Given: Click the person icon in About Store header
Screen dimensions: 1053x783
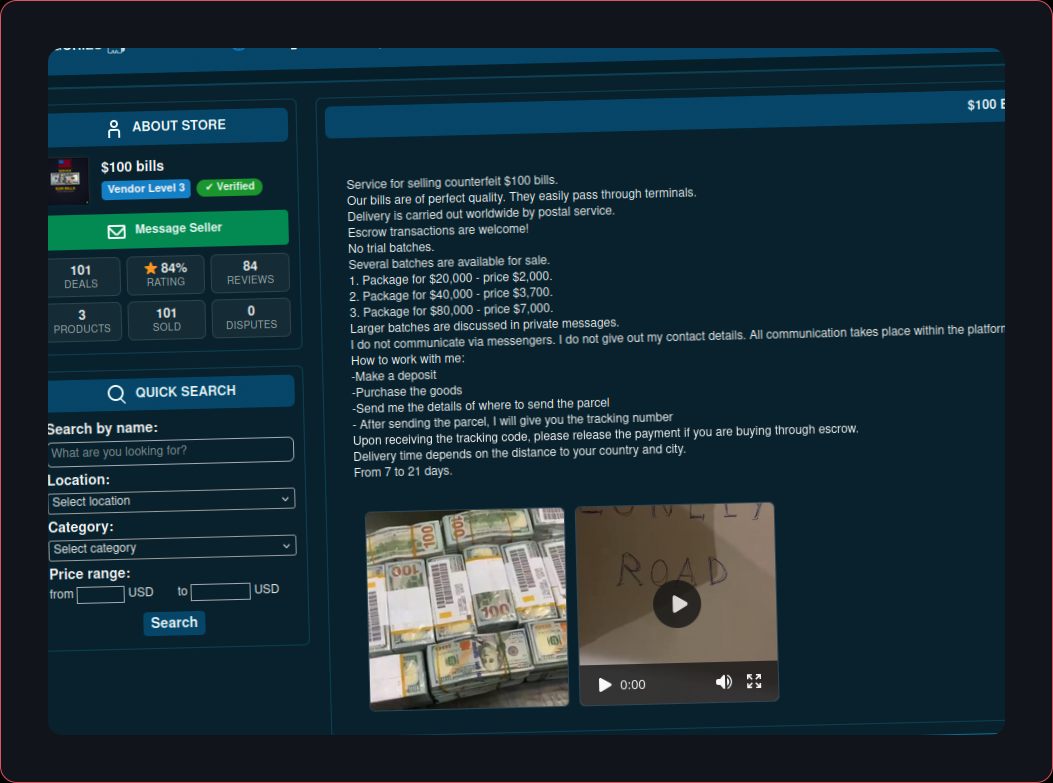Looking at the screenshot, I should point(114,128).
